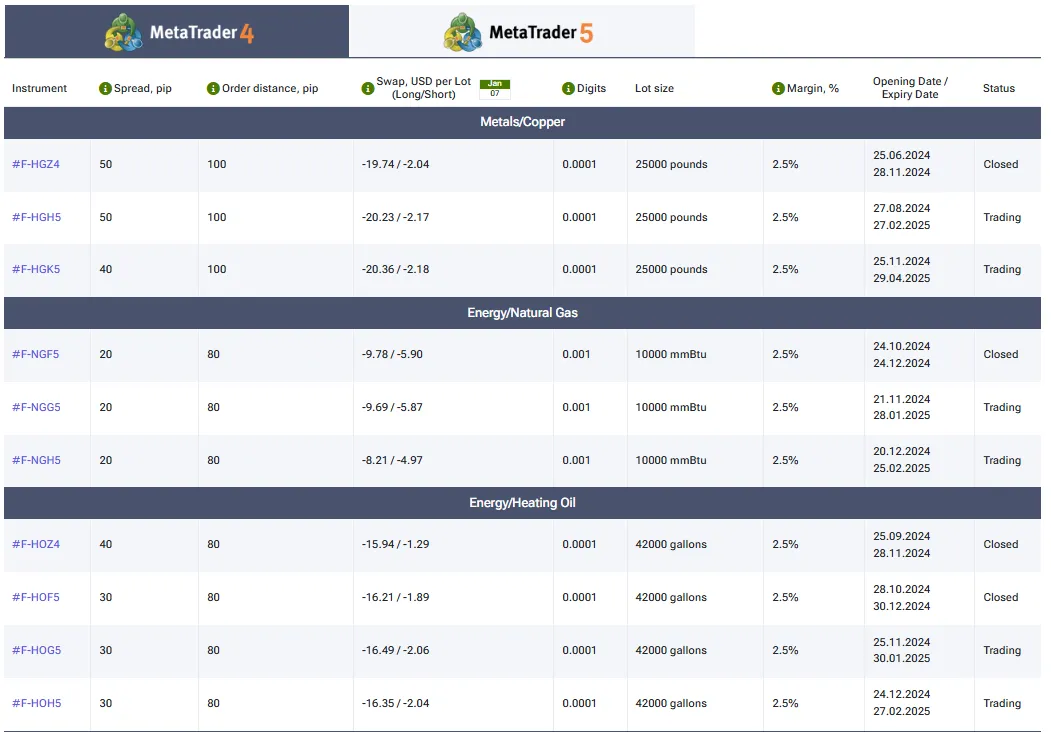The height and width of the screenshot is (732, 1051).
Task: Open the #F-NGH5 instrument link
Action: (x=36, y=460)
